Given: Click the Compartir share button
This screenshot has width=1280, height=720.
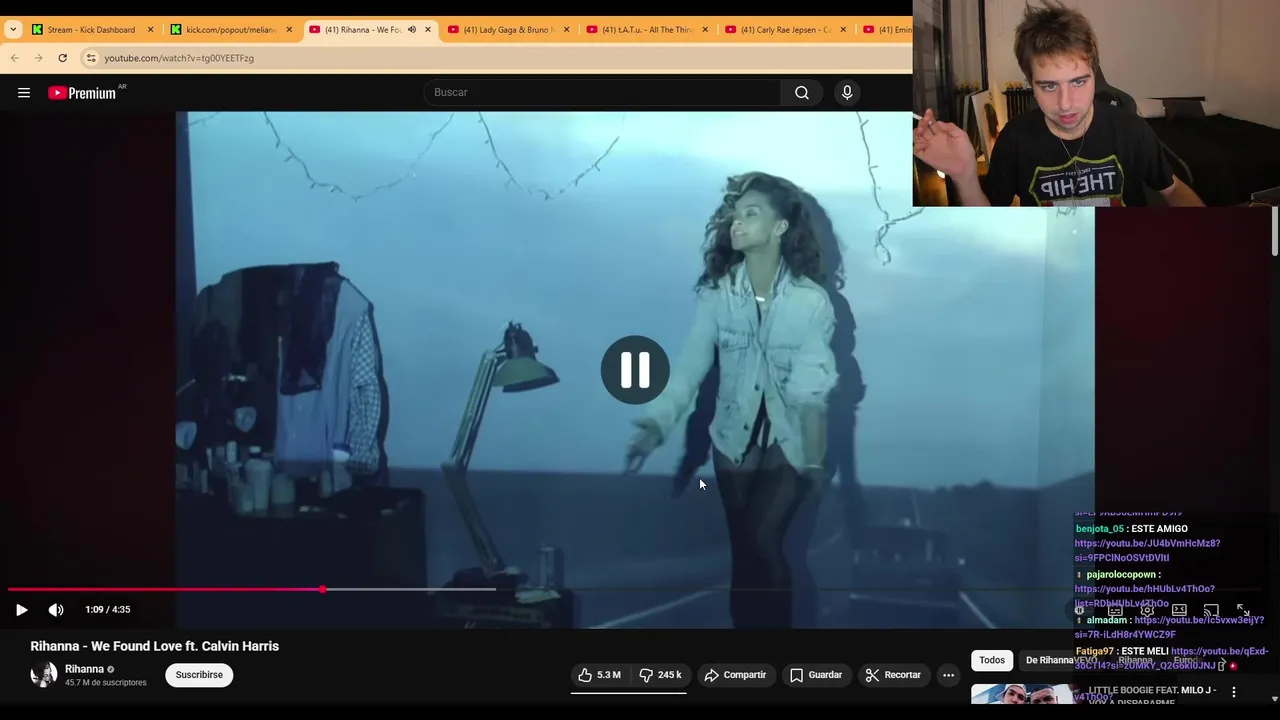Looking at the screenshot, I should (x=735, y=675).
